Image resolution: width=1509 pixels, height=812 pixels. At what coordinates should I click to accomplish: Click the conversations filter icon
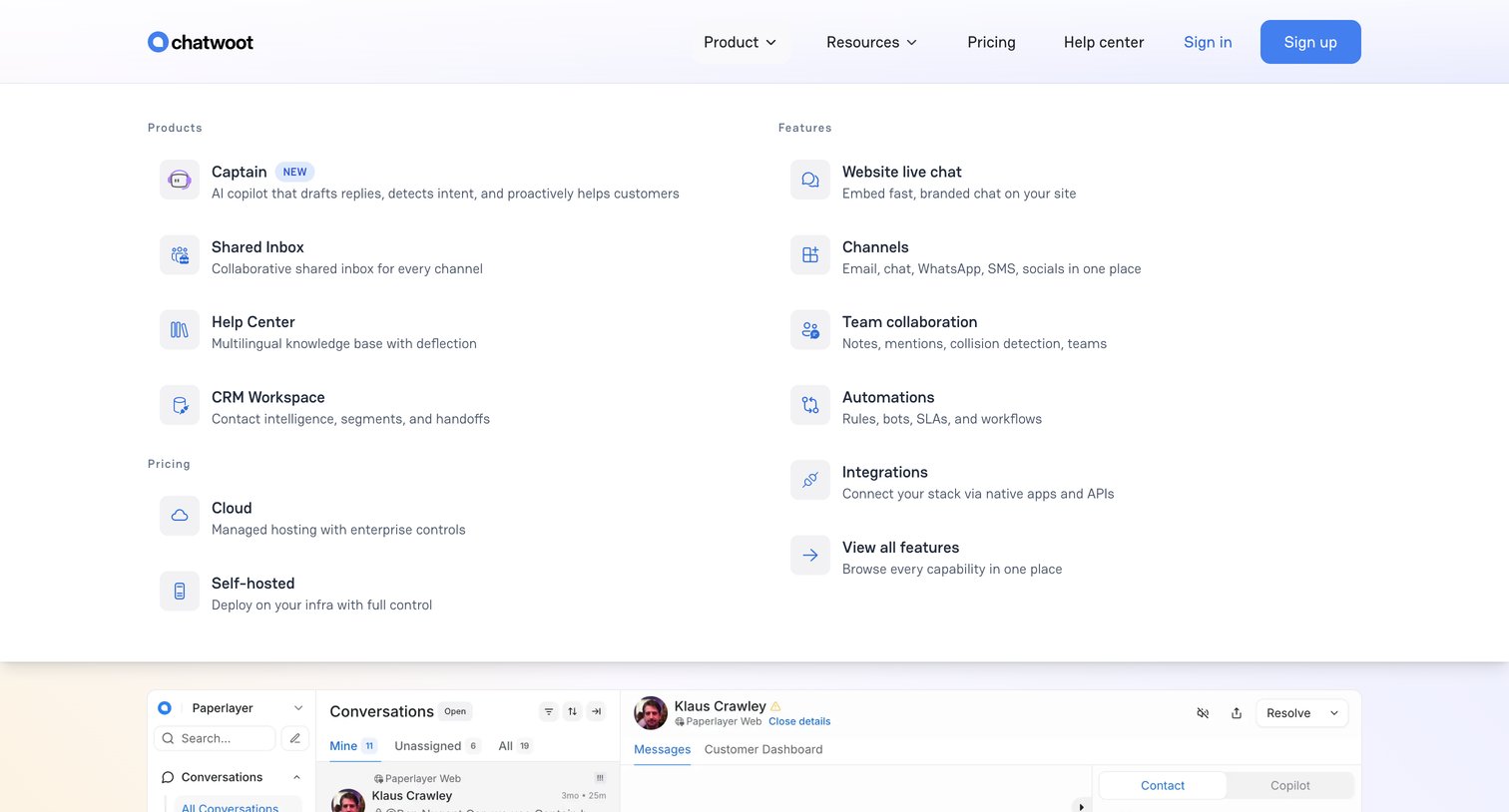548,711
